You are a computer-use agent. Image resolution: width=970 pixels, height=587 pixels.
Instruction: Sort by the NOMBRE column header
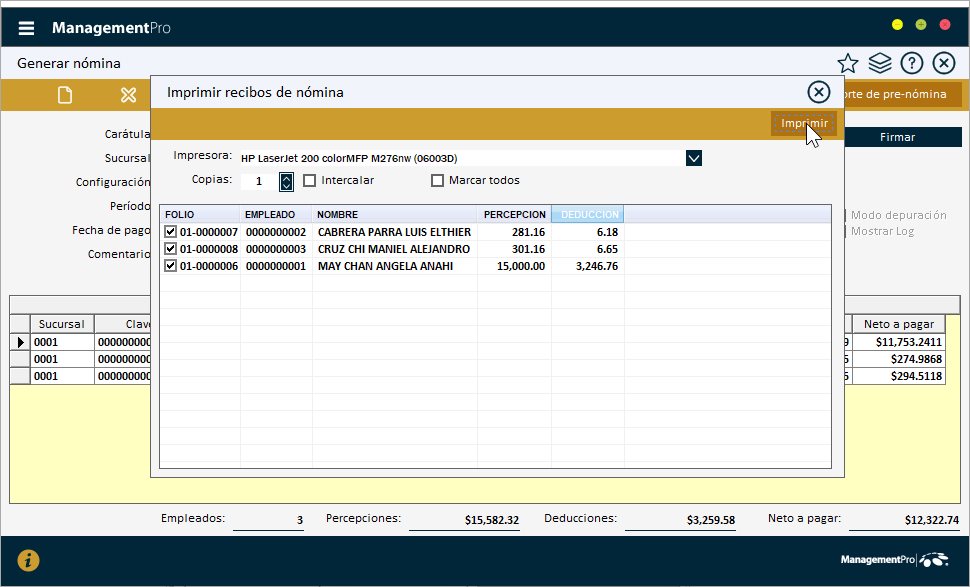pyautogui.click(x=395, y=215)
